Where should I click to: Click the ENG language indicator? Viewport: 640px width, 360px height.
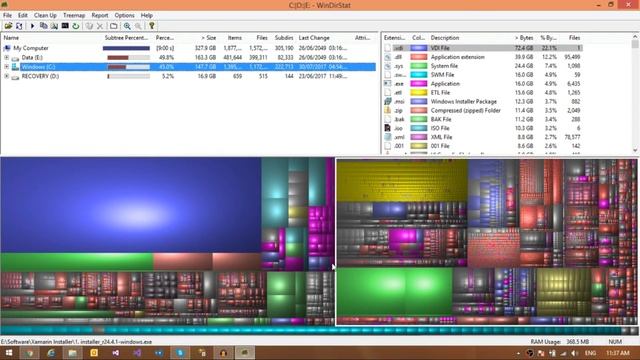(590, 353)
